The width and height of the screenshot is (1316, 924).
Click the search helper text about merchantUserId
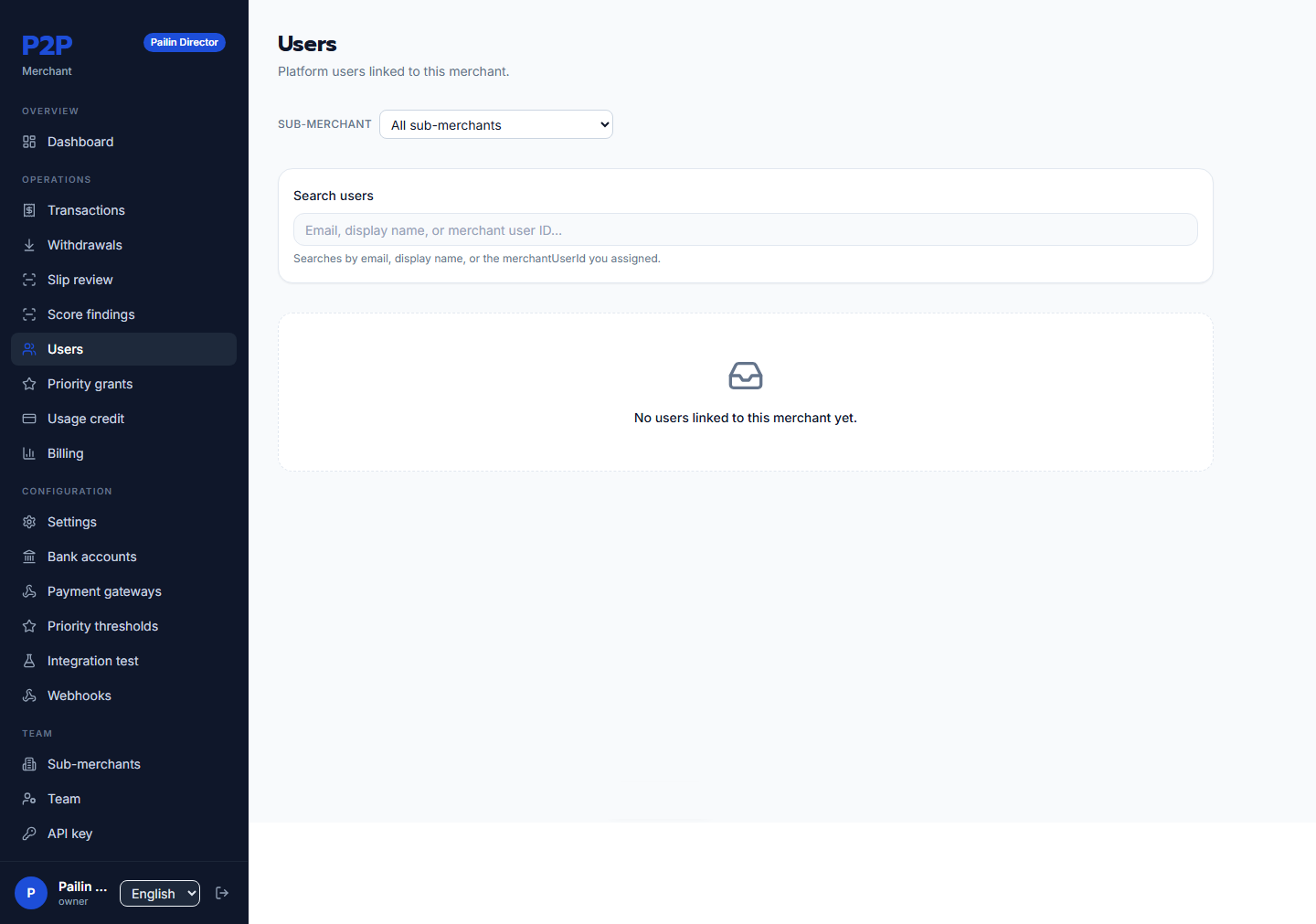pos(477,259)
